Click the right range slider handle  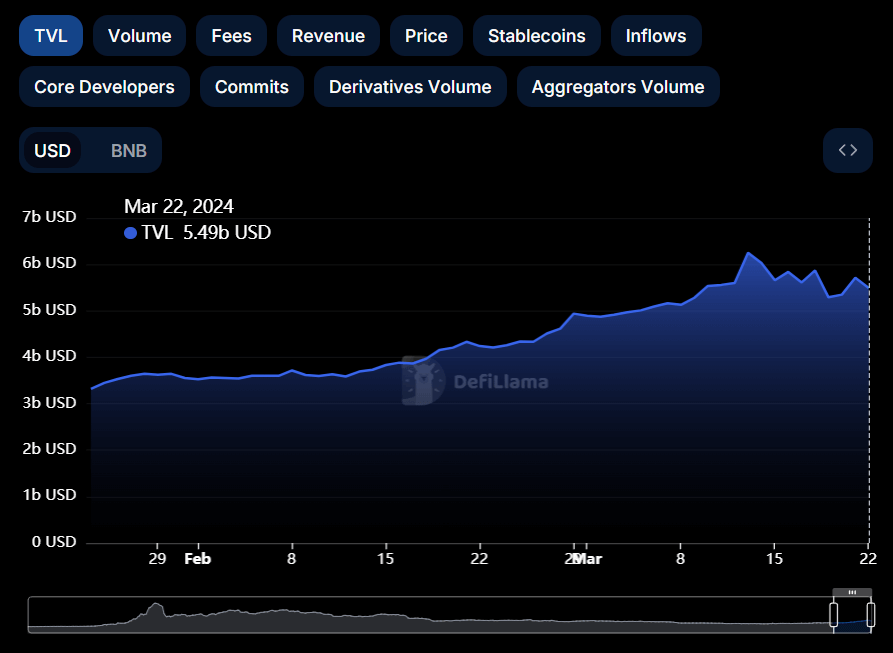click(870, 614)
